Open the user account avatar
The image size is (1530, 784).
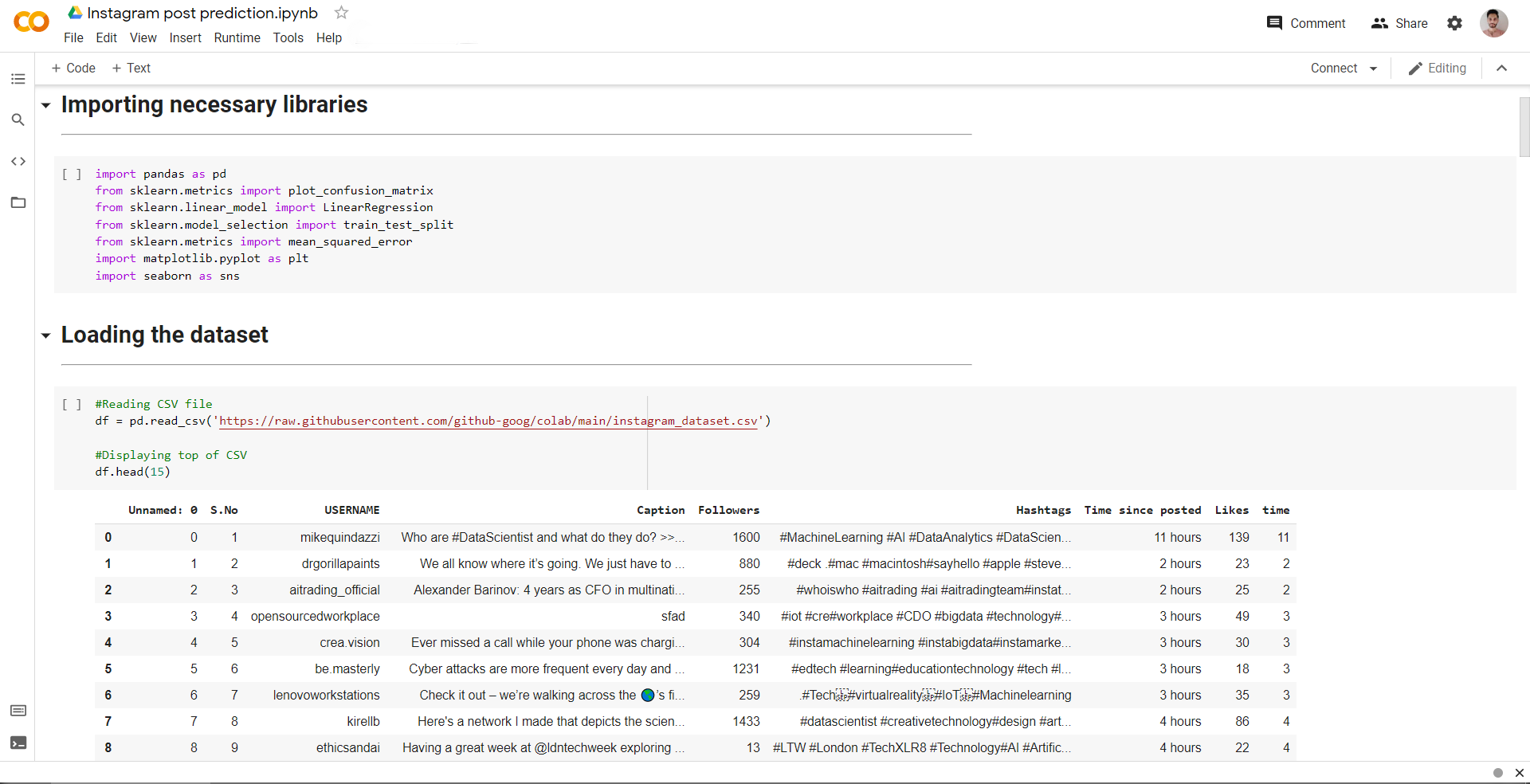[1493, 23]
